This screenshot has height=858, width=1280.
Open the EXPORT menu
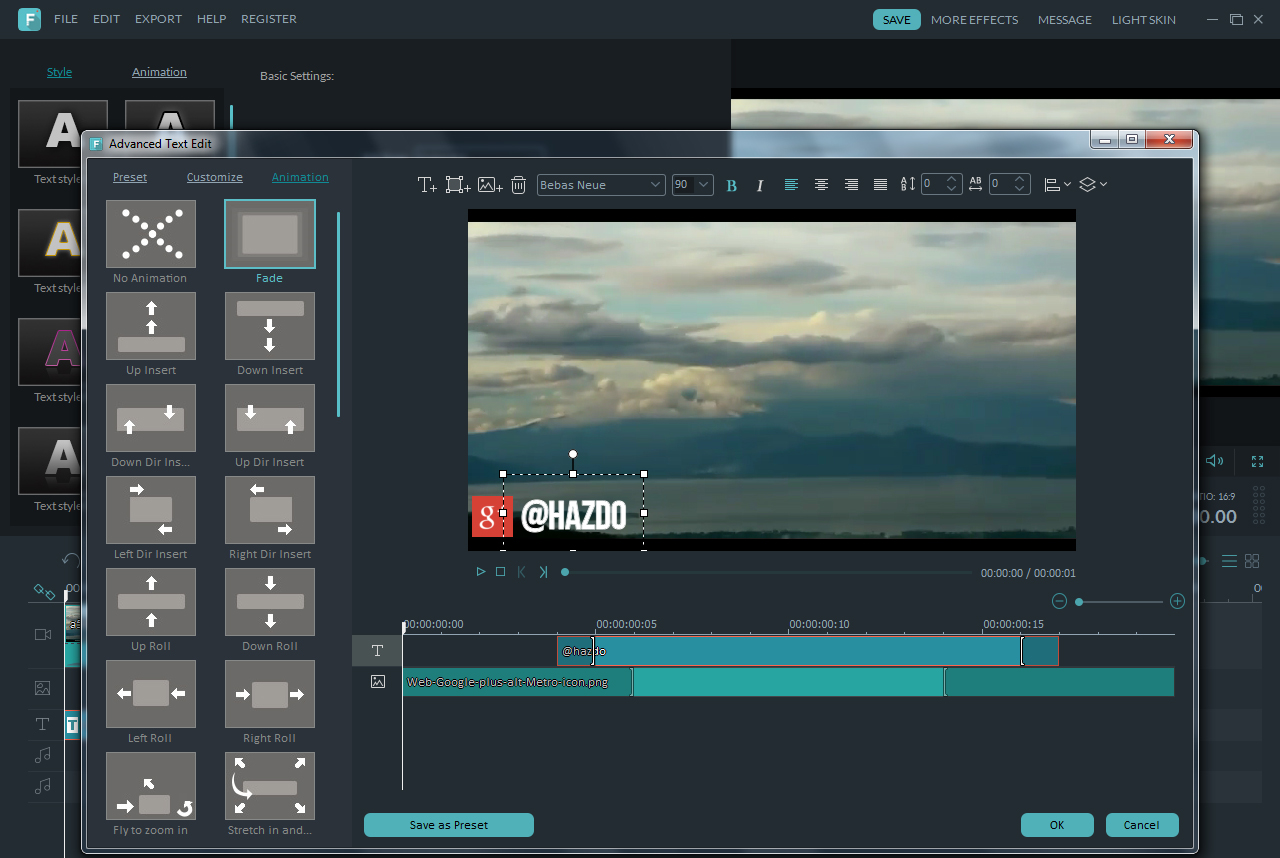pos(158,19)
